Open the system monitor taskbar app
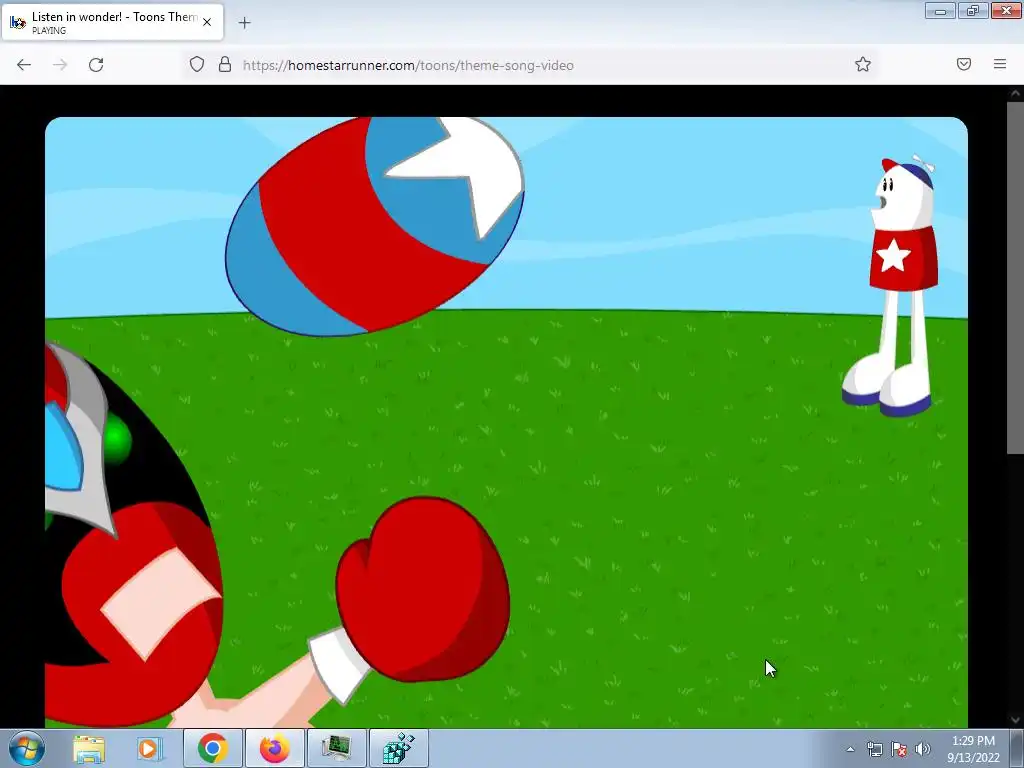 click(336, 748)
